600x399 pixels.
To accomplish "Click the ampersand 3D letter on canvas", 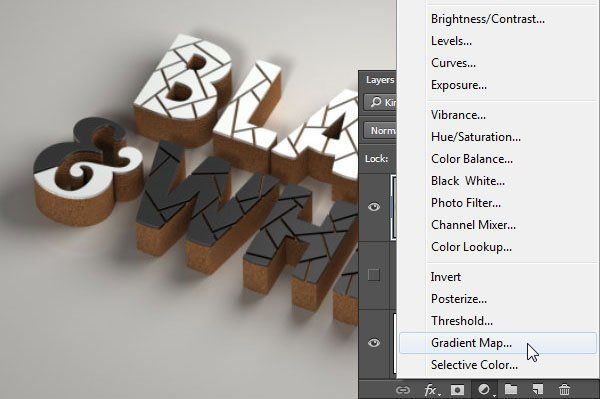I will click(x=87, y=171).
